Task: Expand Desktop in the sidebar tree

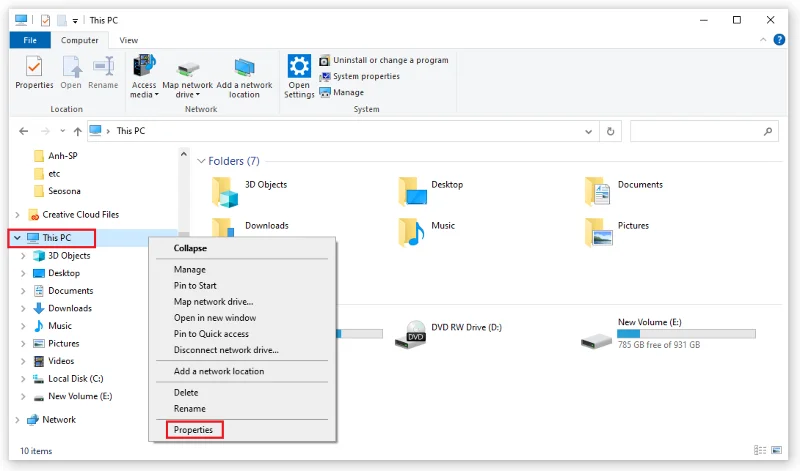Action: click(x=23, y=274)
